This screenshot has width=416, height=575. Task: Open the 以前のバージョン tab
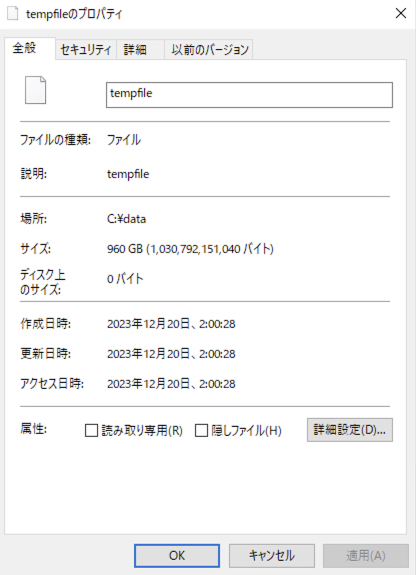pos(210,50)
